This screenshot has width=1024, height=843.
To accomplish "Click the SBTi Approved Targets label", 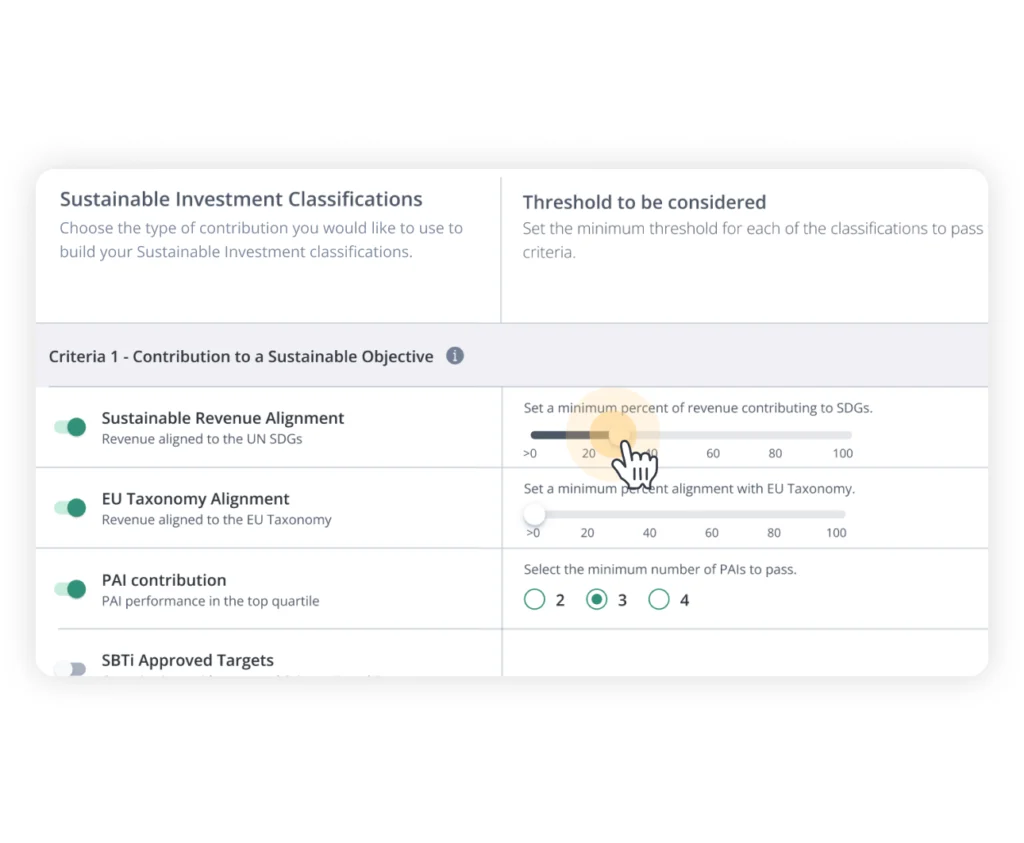I will point(188,660).
